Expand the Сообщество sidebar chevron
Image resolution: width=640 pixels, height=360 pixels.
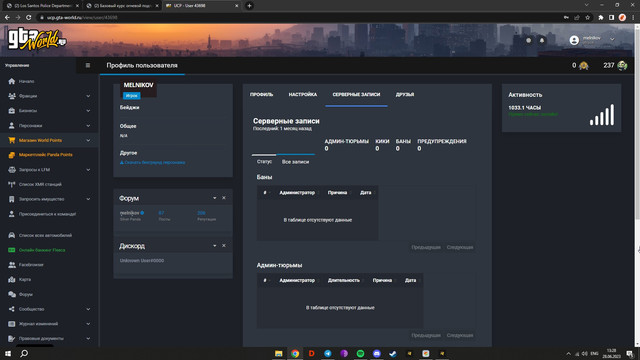click(x=88, y=309)
